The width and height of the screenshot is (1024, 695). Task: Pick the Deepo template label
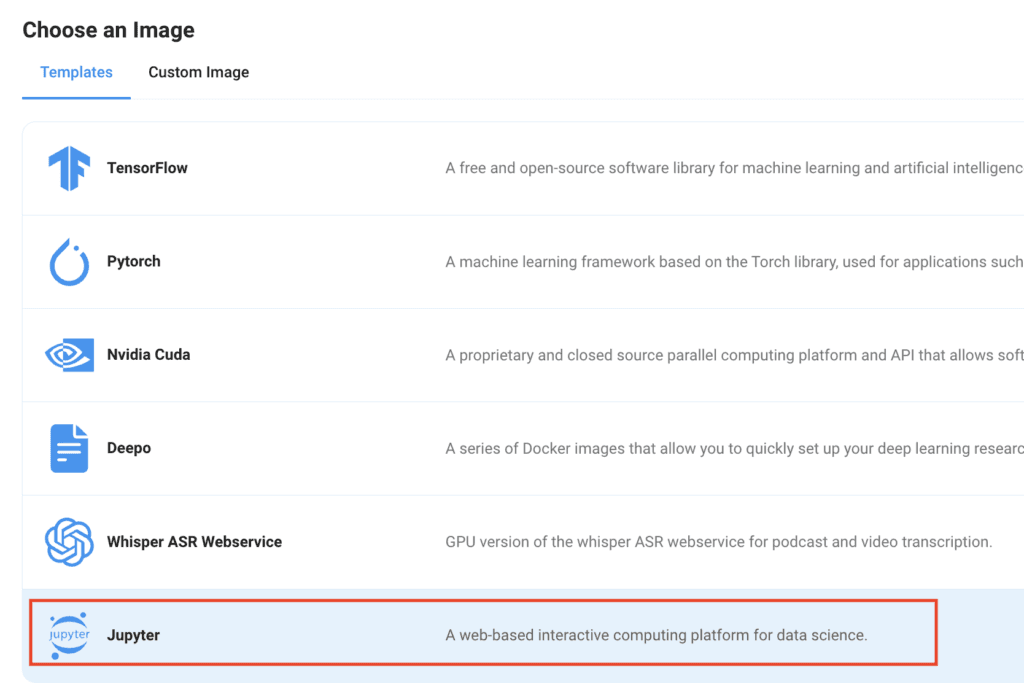[129, 448]
